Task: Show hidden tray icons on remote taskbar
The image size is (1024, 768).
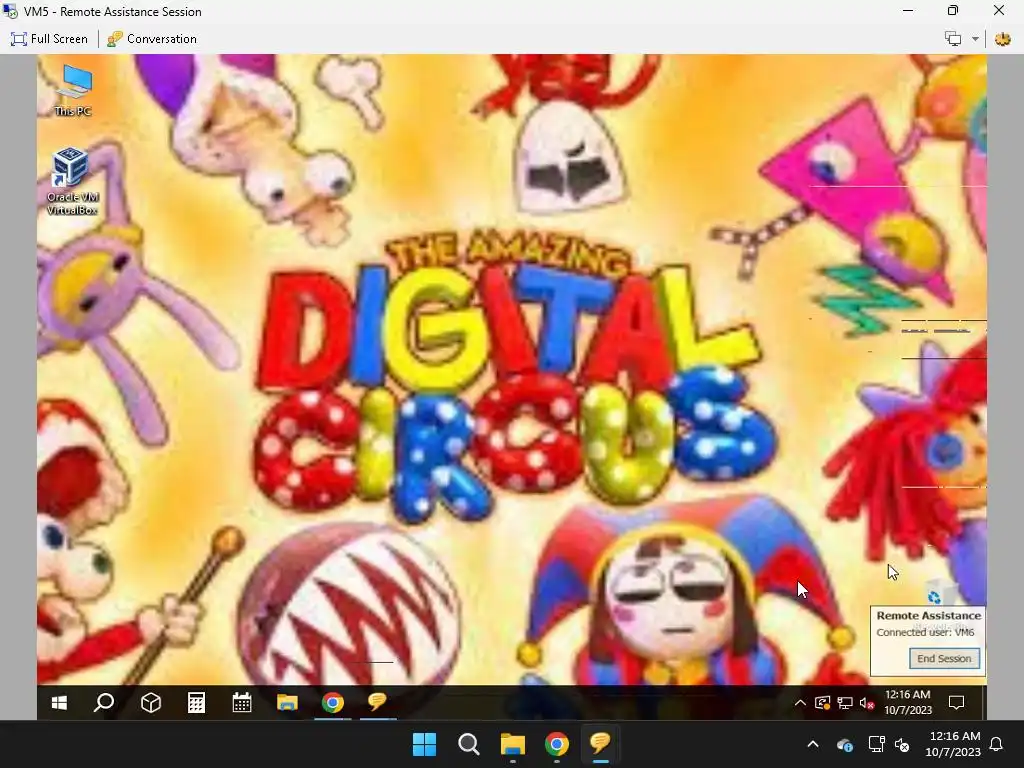Action: [x=800, y=703]
